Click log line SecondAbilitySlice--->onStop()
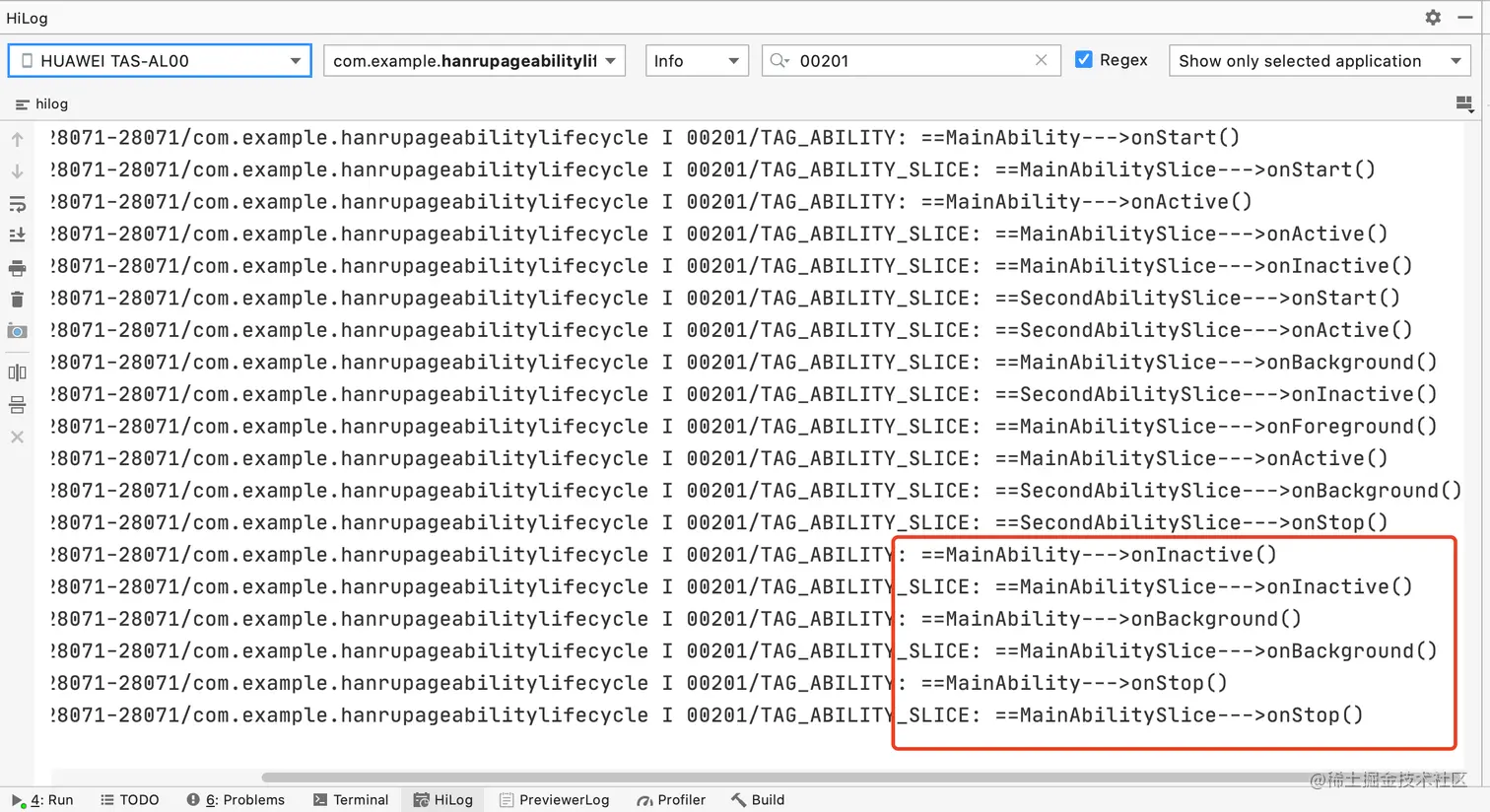Screen dimensions: 1490x812 (x=719, y=523)
